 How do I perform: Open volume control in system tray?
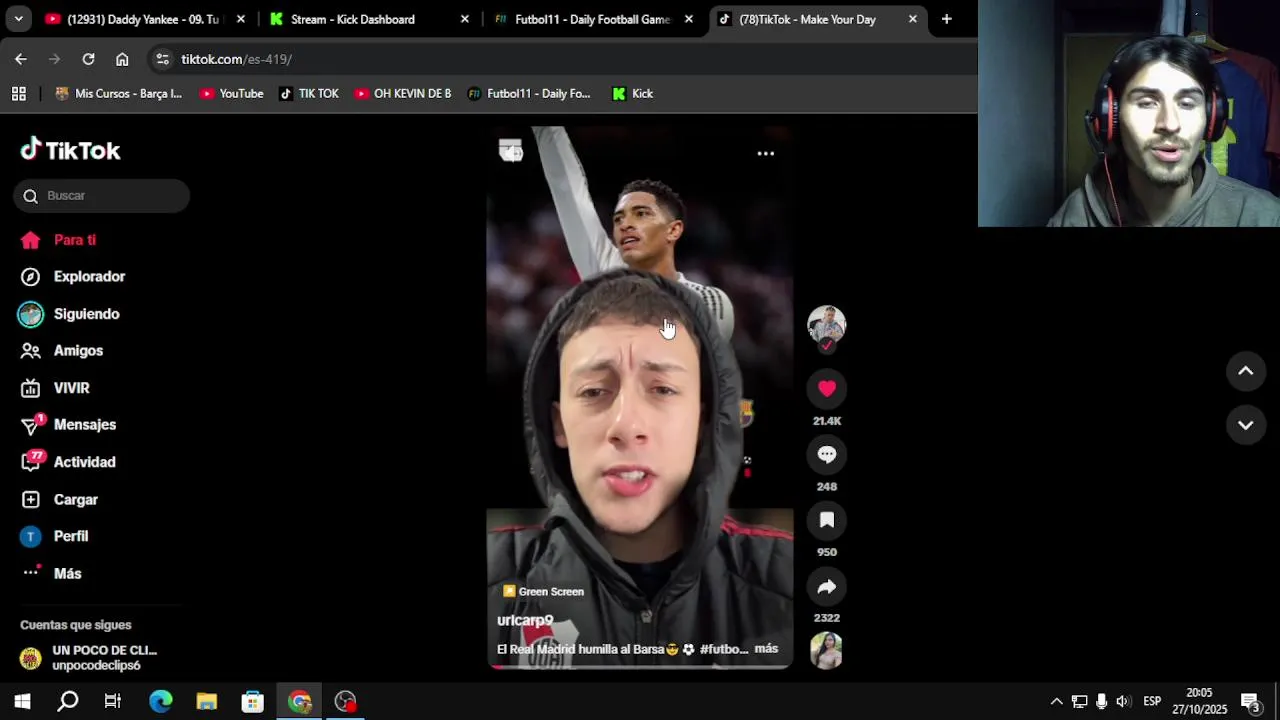pyautogui.click(x=1123, y=701)
